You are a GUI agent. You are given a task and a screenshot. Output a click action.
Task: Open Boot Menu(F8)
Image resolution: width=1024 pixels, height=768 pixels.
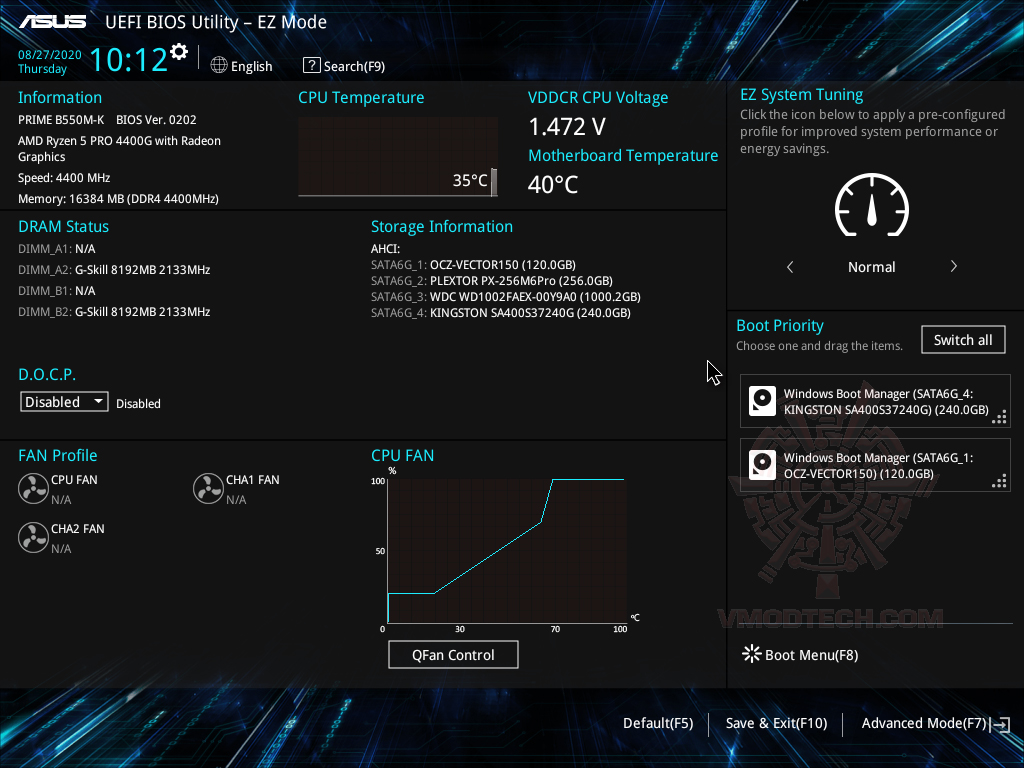click(811, 654)
